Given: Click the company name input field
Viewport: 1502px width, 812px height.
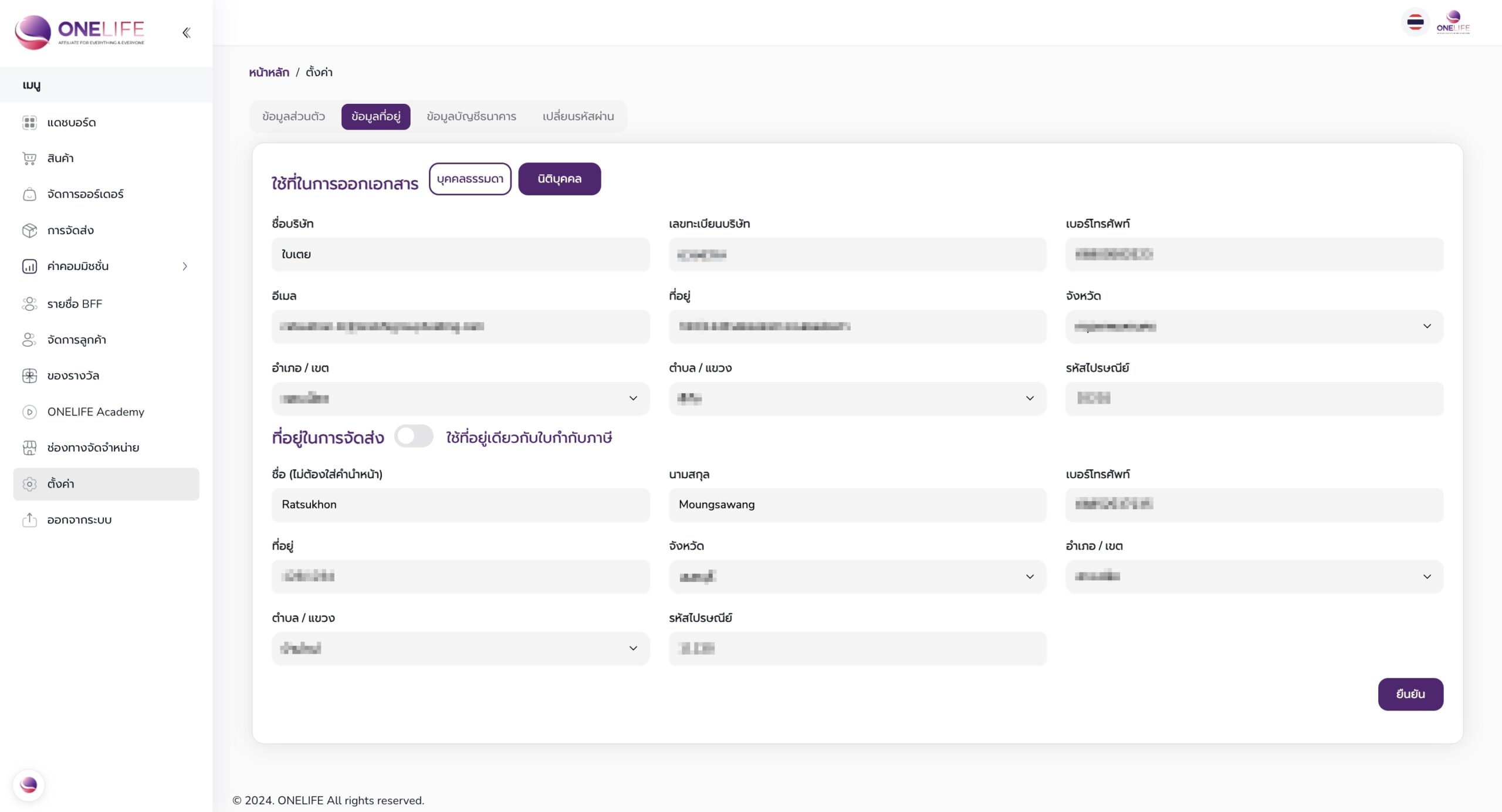Looking at the screenshot, I should [460, 255].
